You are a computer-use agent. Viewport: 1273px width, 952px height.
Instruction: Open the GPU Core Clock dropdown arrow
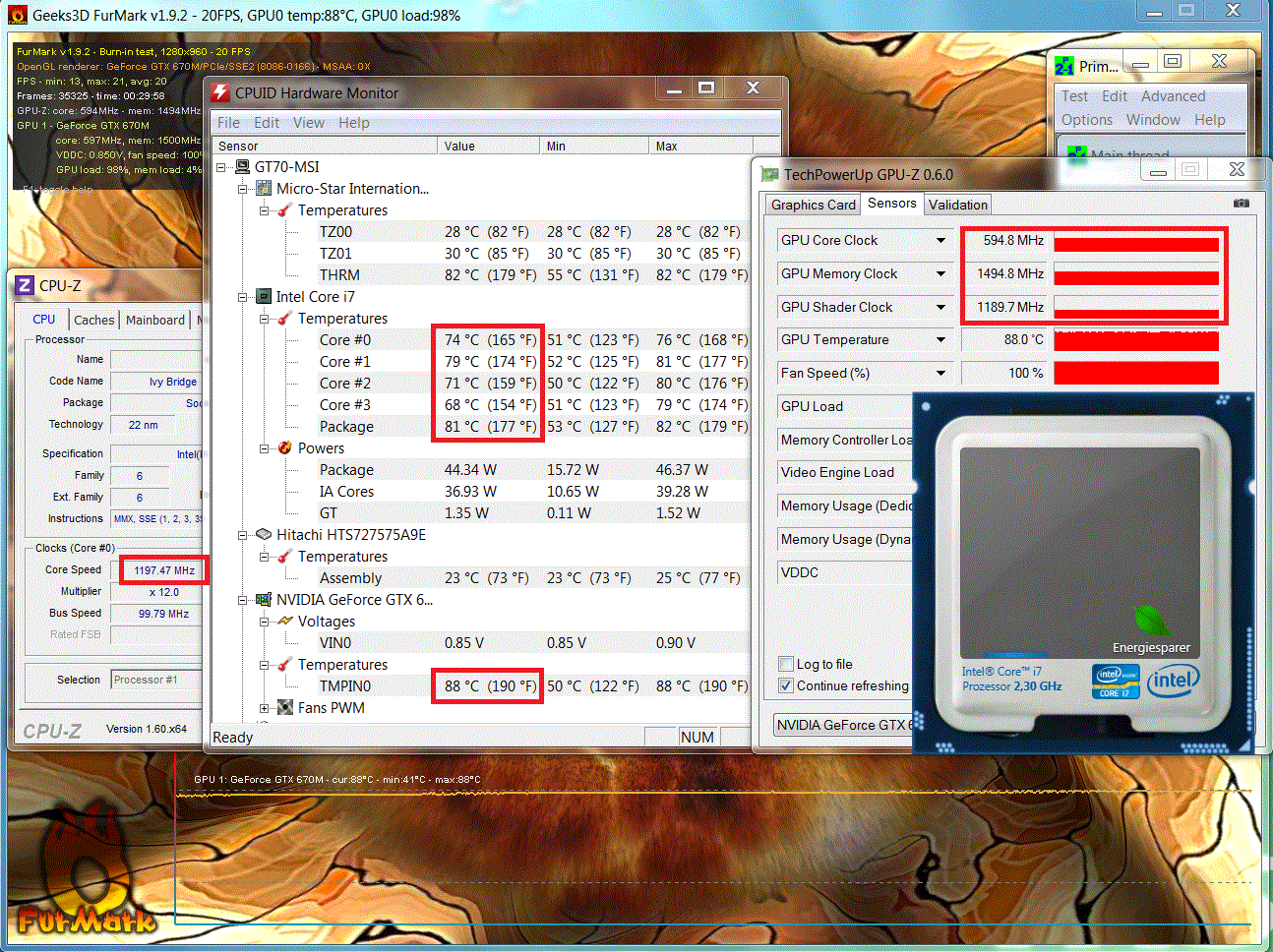(x=940, y=241)
